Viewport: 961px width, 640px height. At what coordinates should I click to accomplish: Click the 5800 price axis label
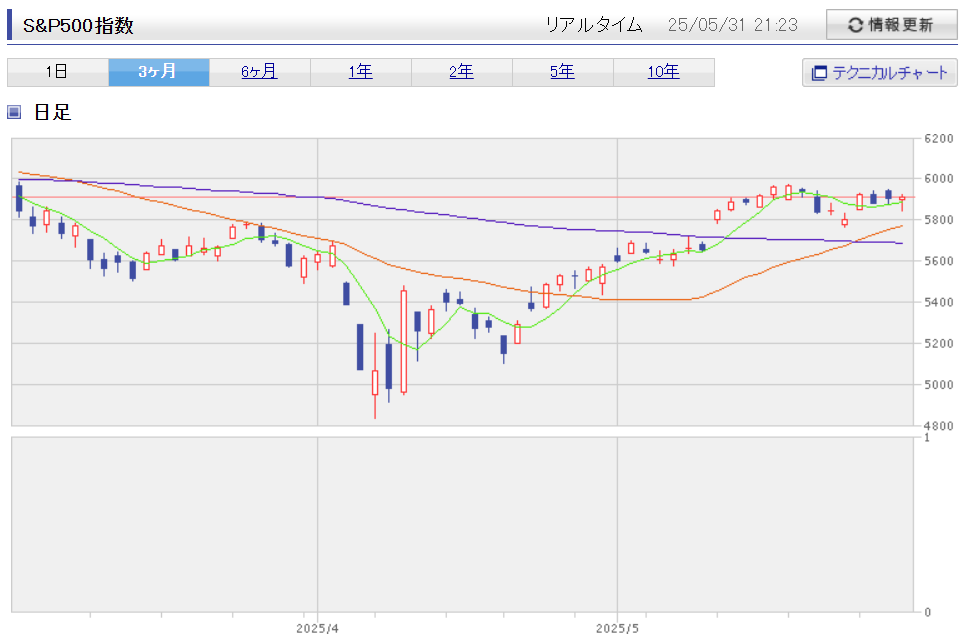point(939,220)
